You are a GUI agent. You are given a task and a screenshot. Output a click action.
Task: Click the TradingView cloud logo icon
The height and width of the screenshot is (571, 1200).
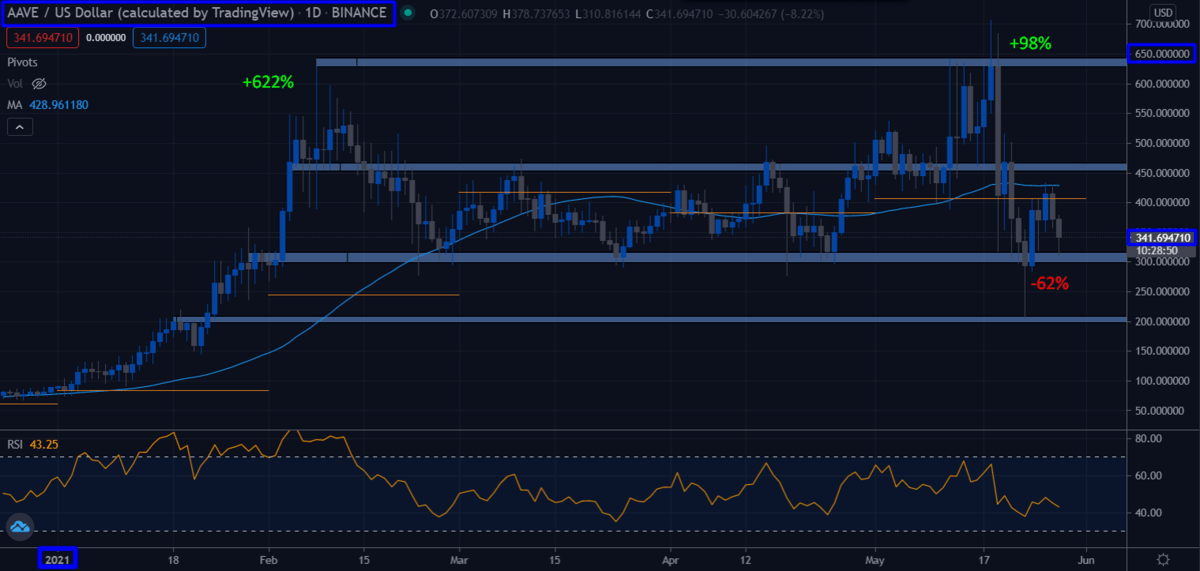(x=19, y=527)
